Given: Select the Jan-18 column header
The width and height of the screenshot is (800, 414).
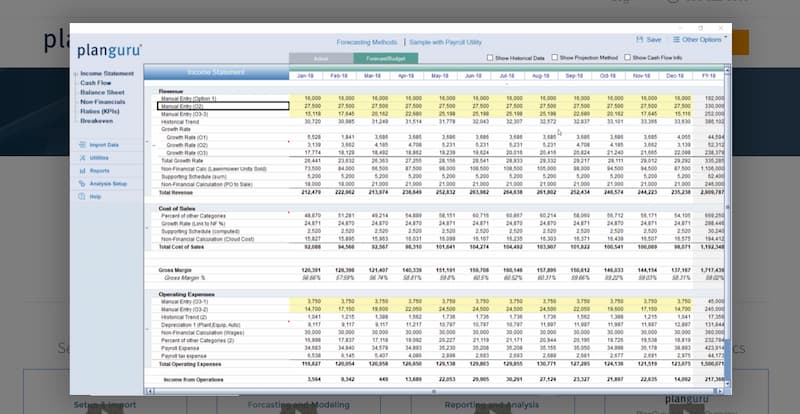Looking at the screenshot, I should point(306,76).
